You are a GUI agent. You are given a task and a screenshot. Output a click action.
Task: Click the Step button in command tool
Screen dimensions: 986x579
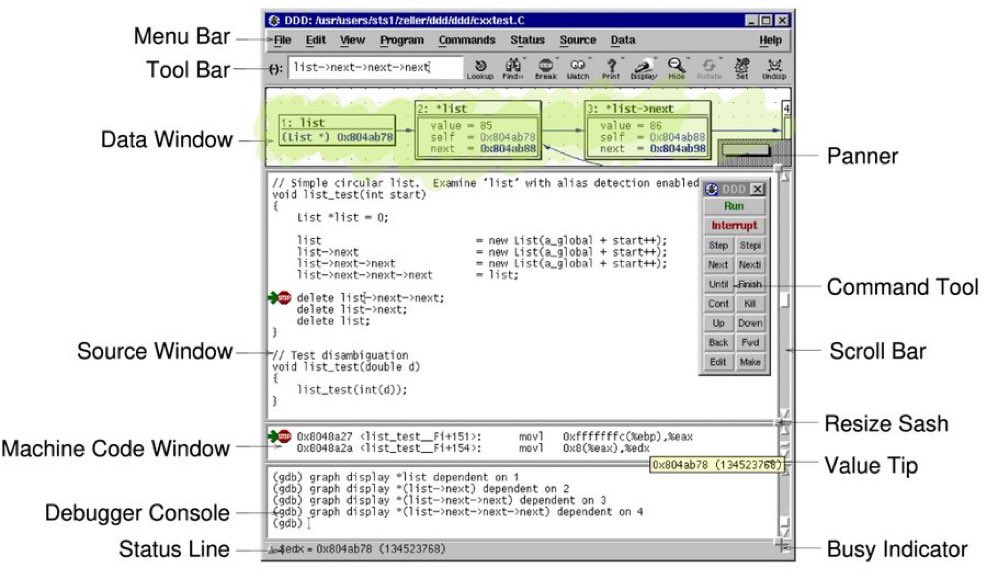click(718, 245)
